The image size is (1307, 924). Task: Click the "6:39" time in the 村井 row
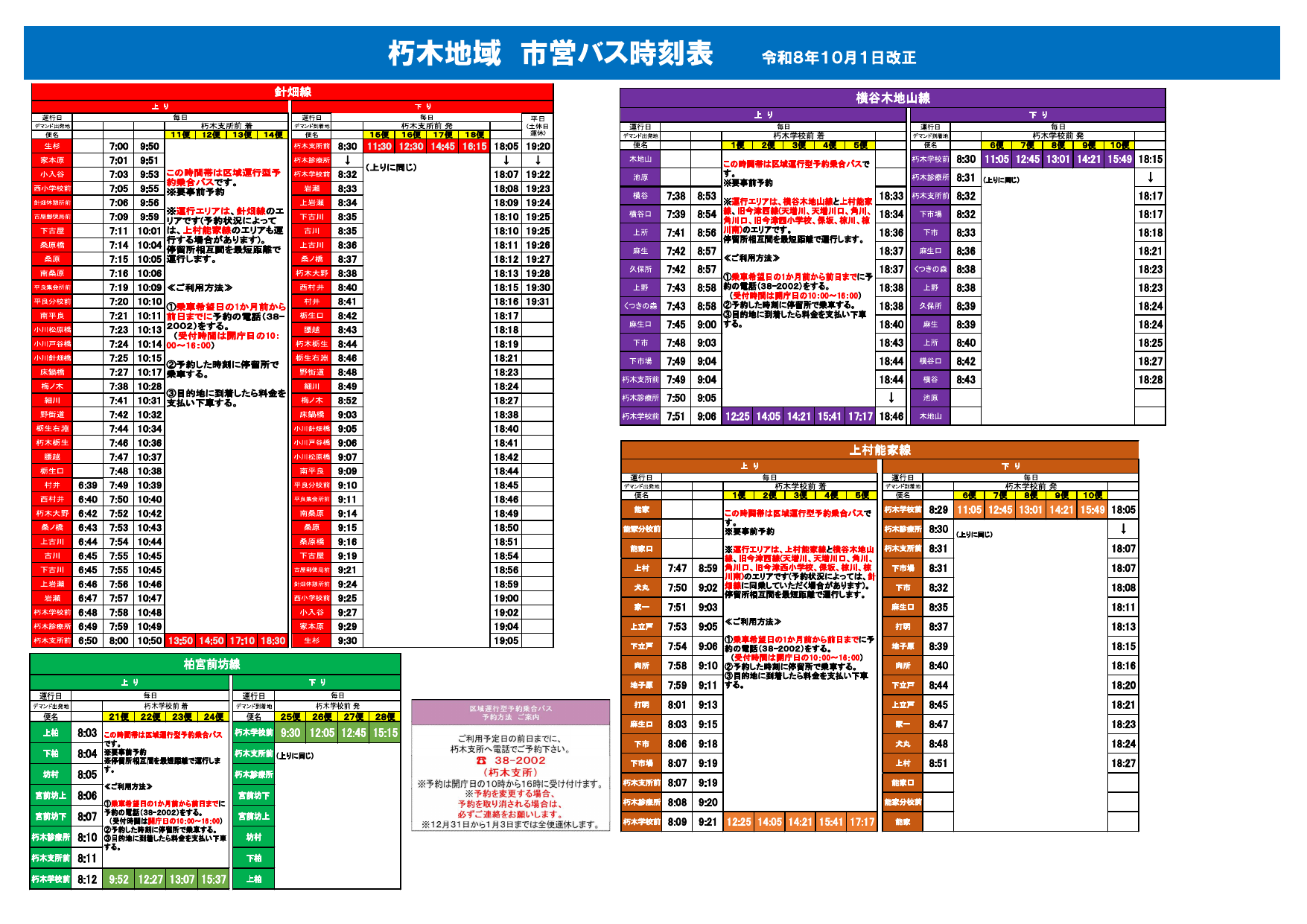point(88,485)
